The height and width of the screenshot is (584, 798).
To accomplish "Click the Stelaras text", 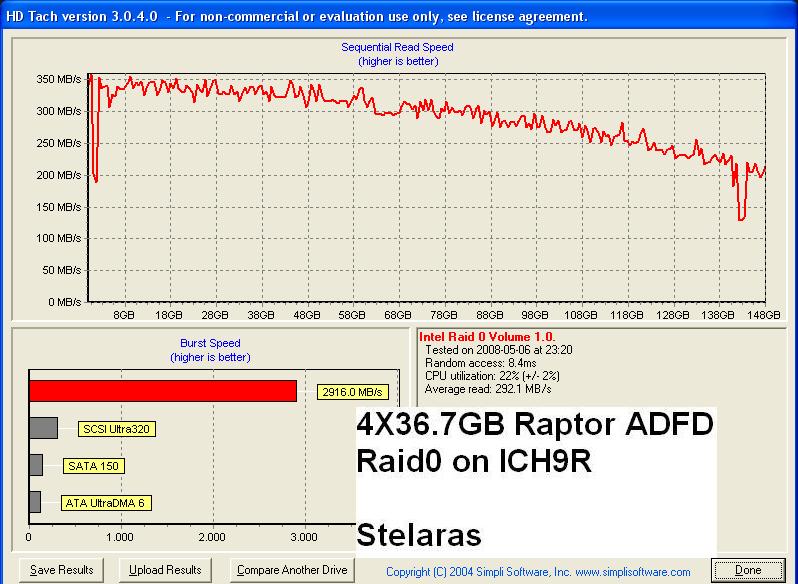I will [419, 535].
